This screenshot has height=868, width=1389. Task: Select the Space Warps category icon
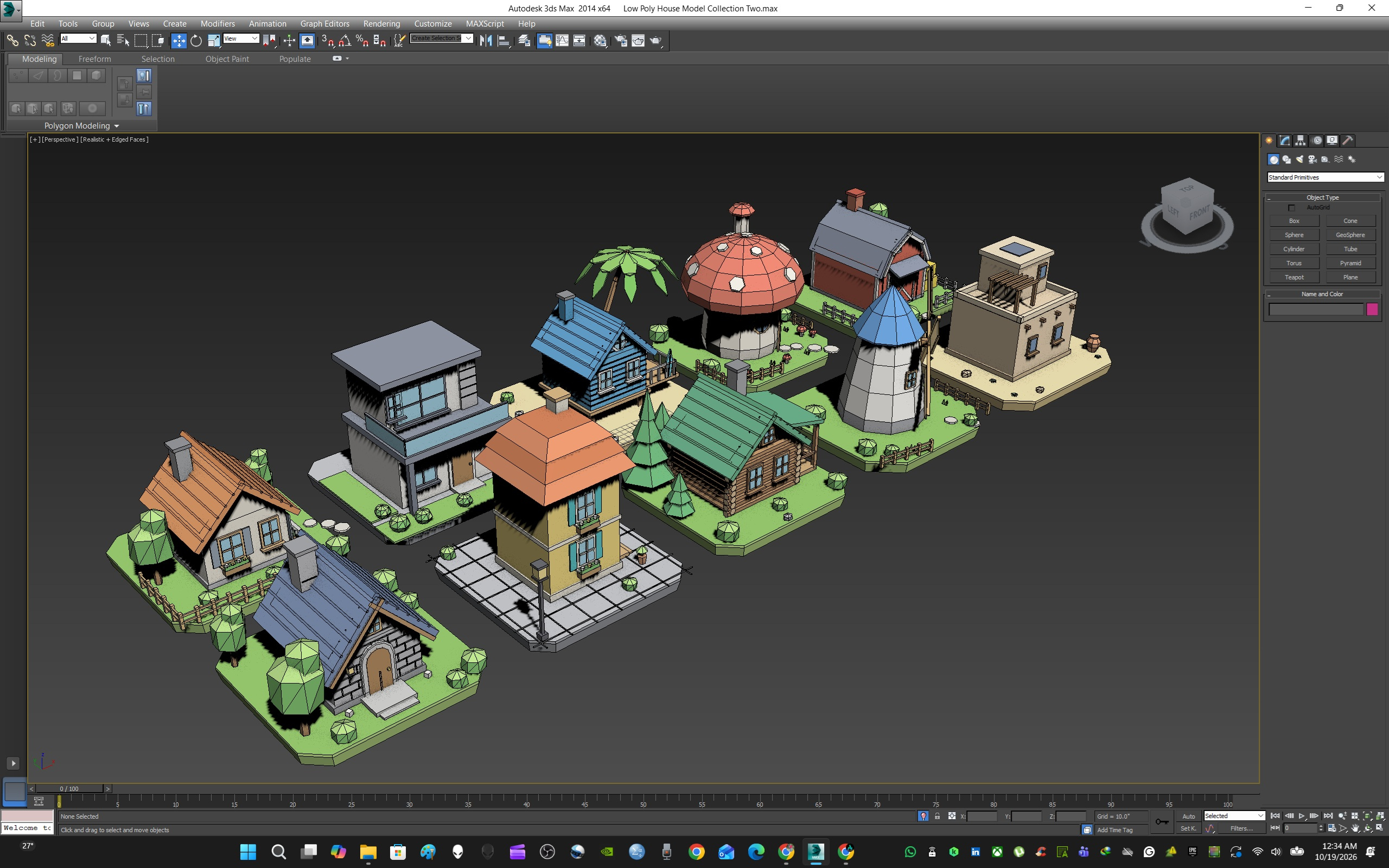tap(1339, 159)
